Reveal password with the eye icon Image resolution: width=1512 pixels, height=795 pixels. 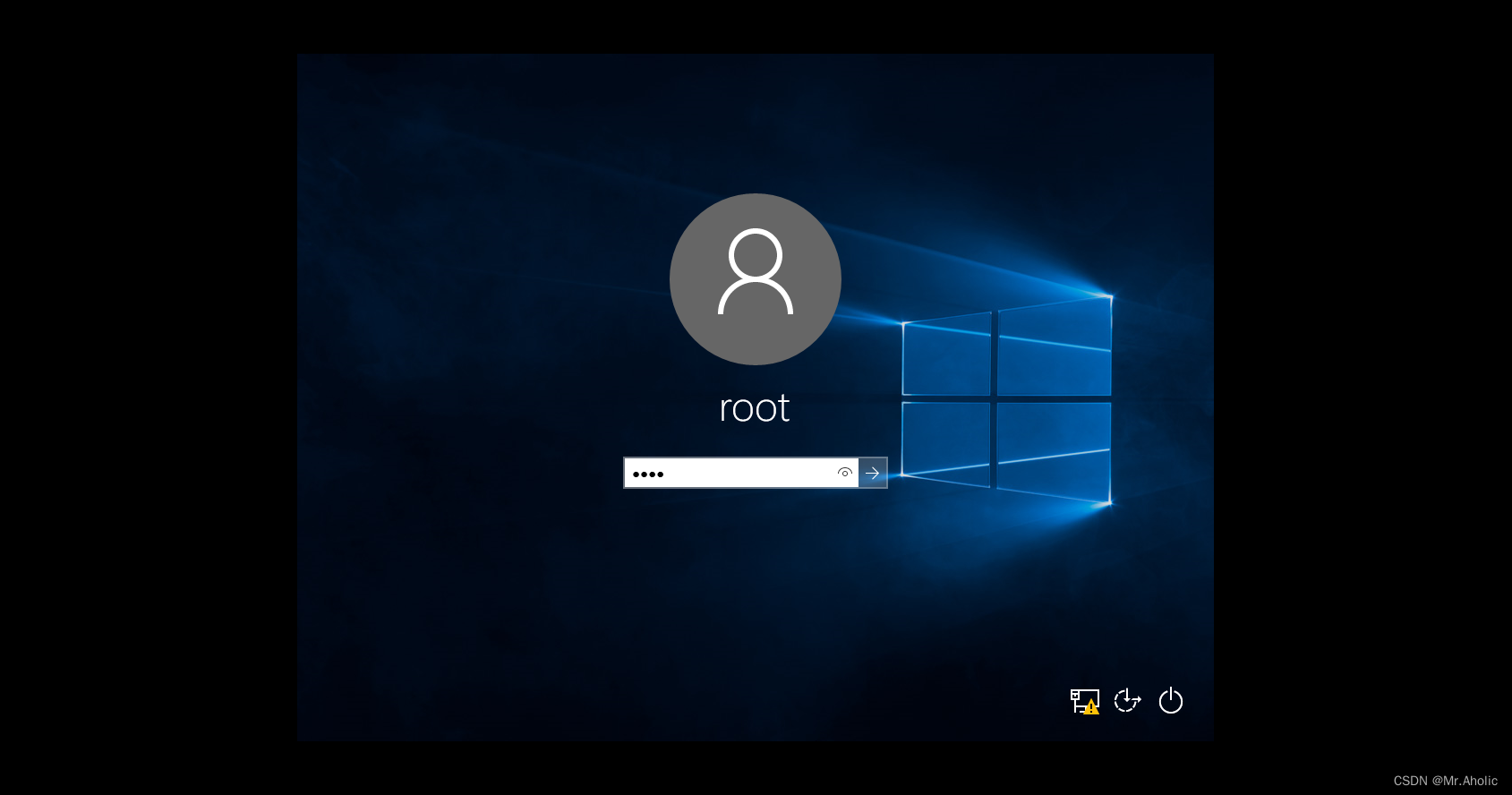pyautogui.click(x=844, y=473)
